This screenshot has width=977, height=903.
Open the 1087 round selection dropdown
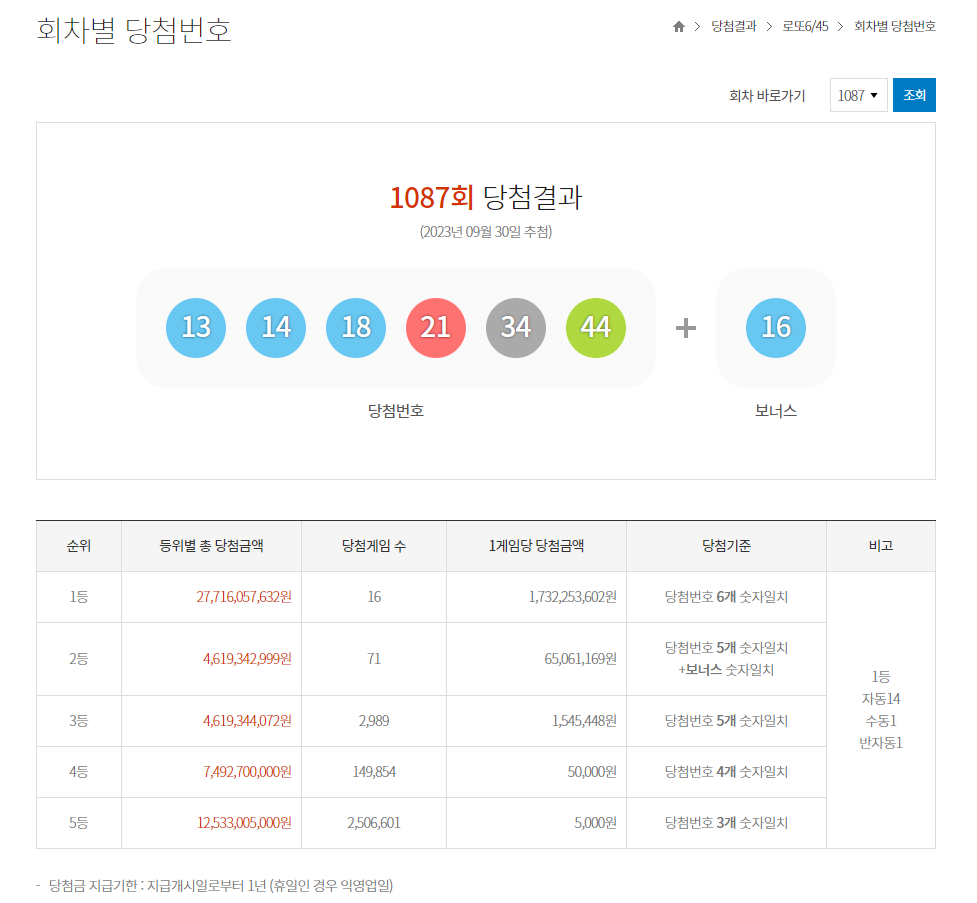point(858,95)
